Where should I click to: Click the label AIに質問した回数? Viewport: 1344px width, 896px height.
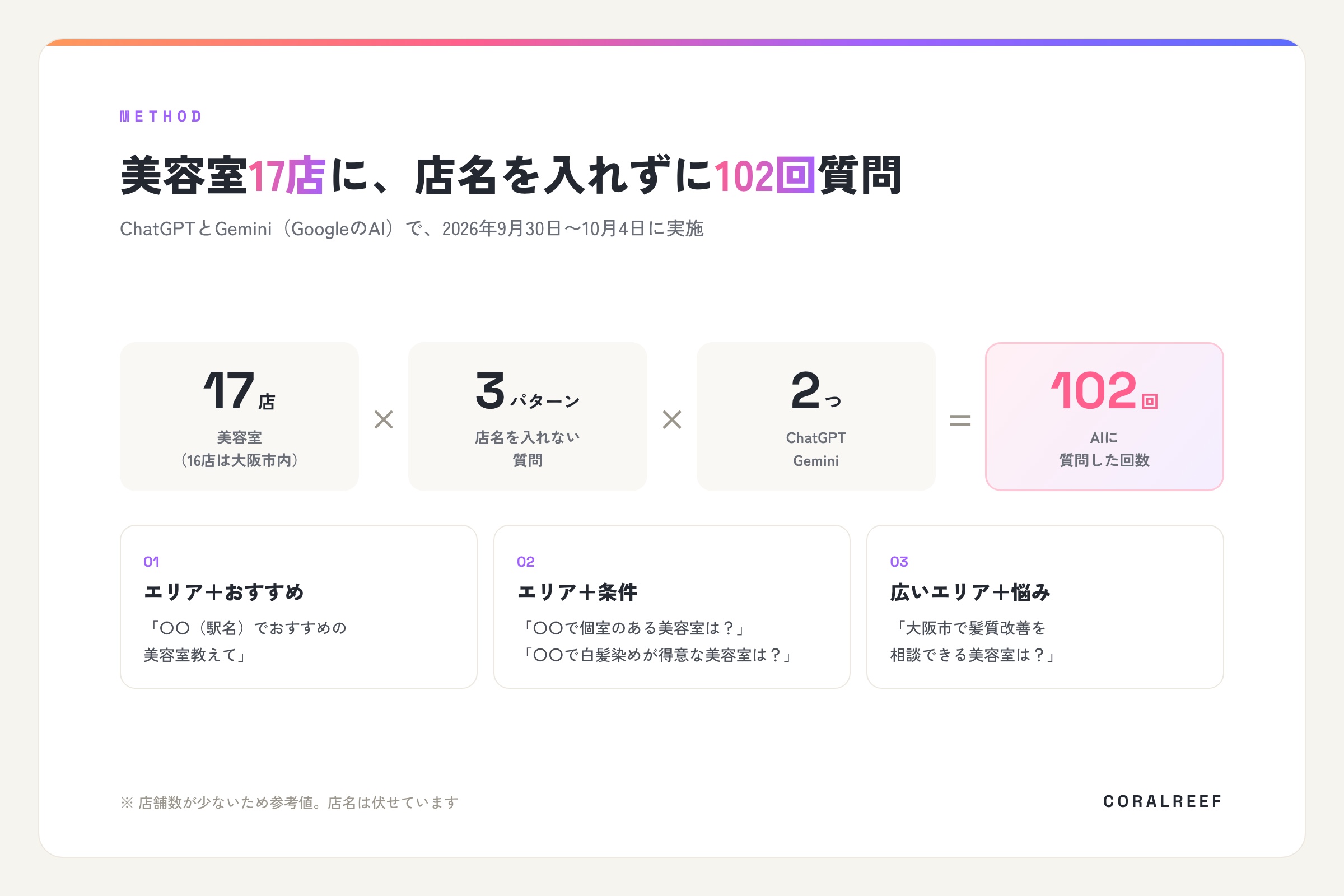point(1104,449)
